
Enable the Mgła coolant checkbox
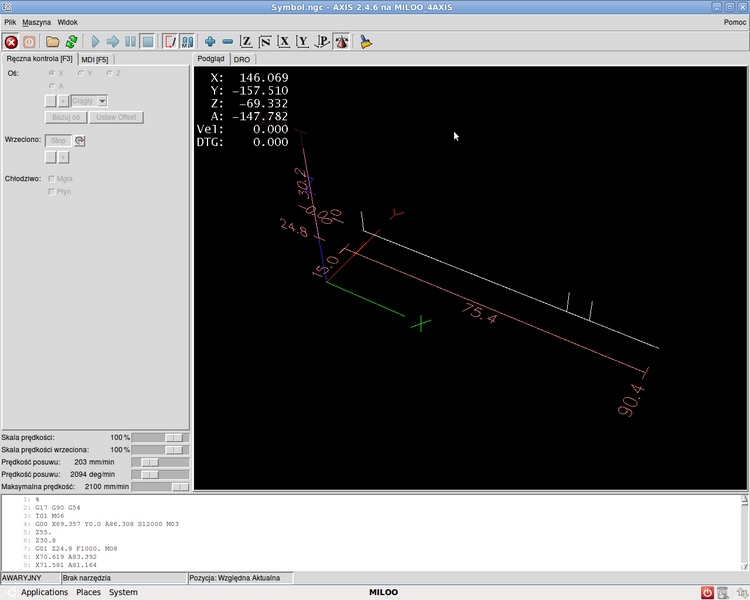coord(52,179)
